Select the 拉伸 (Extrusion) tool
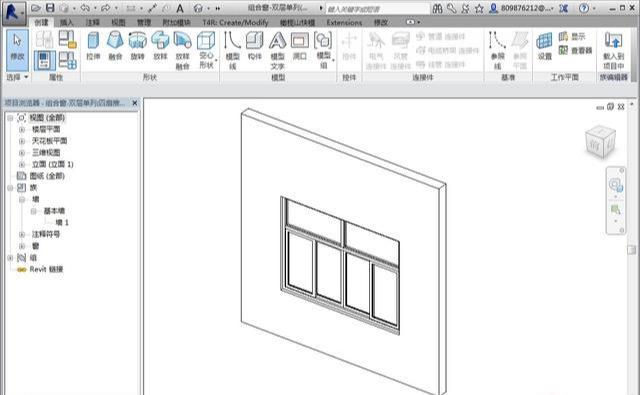The width and height of the screenshot is (640, 395). (x=93, y=46)
